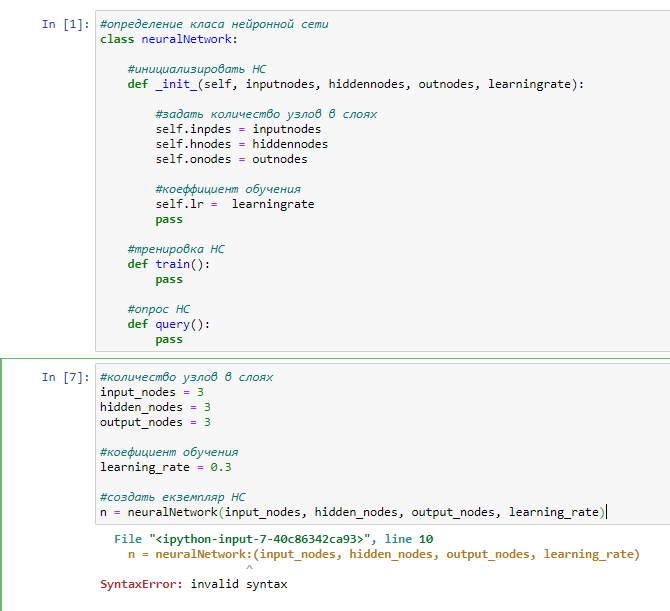Image resolution: width=670 pixels, height=611 pixels.
Task: Click the comment '#тренировка НС'
Action: click(176, 249)
